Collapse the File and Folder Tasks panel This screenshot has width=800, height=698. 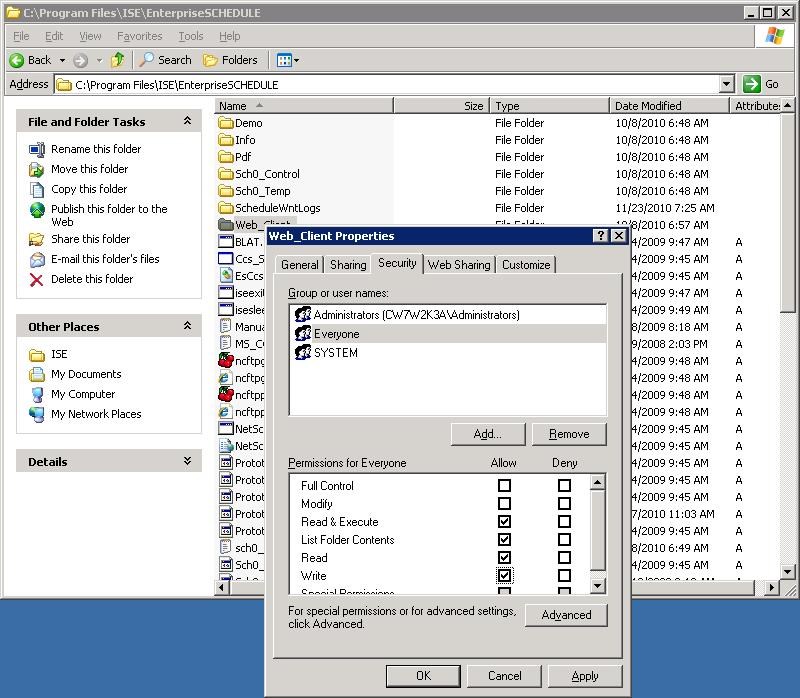pos(187,121)
